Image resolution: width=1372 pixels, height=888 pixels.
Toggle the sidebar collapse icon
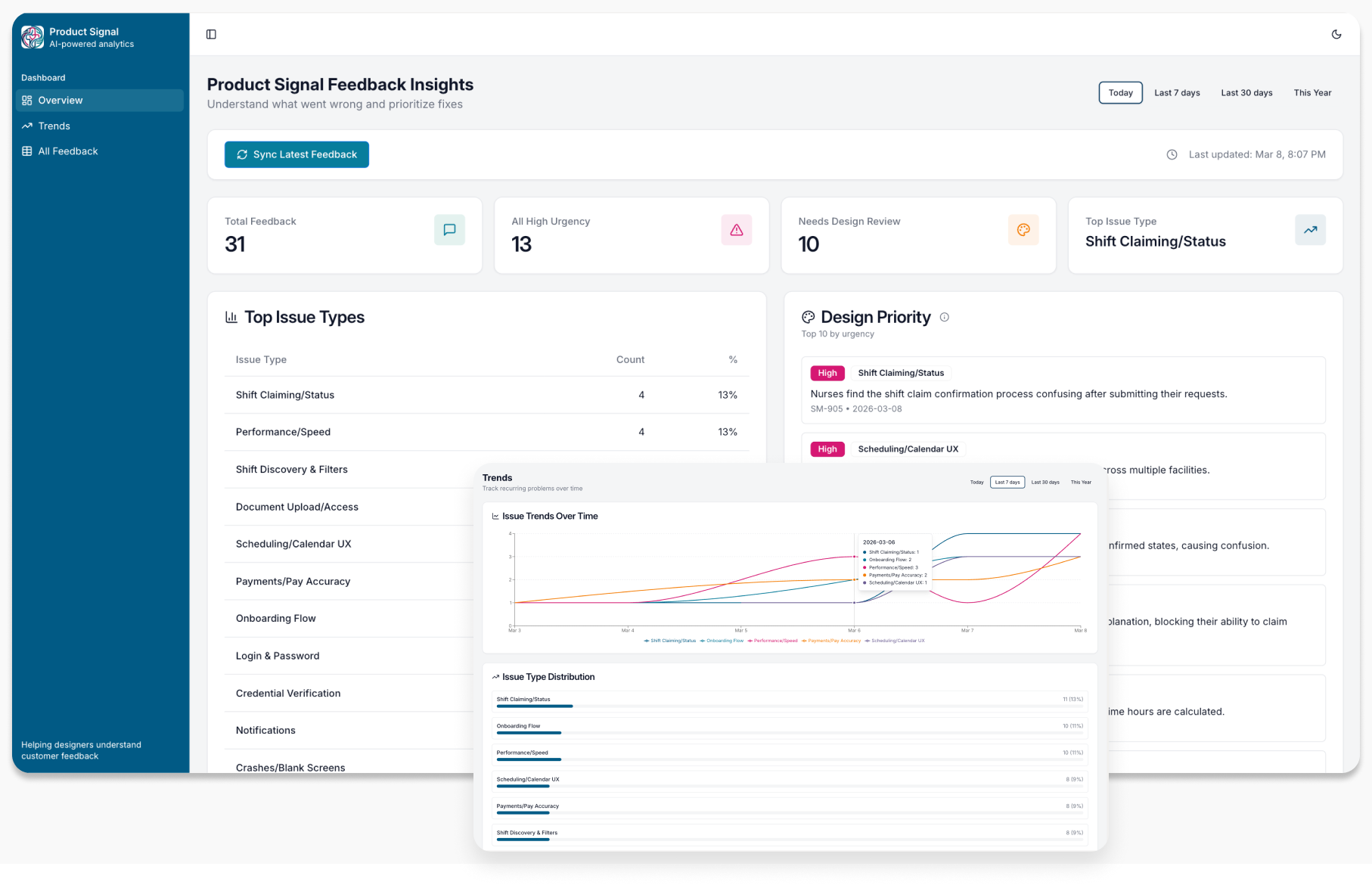[x=211, y=34]
